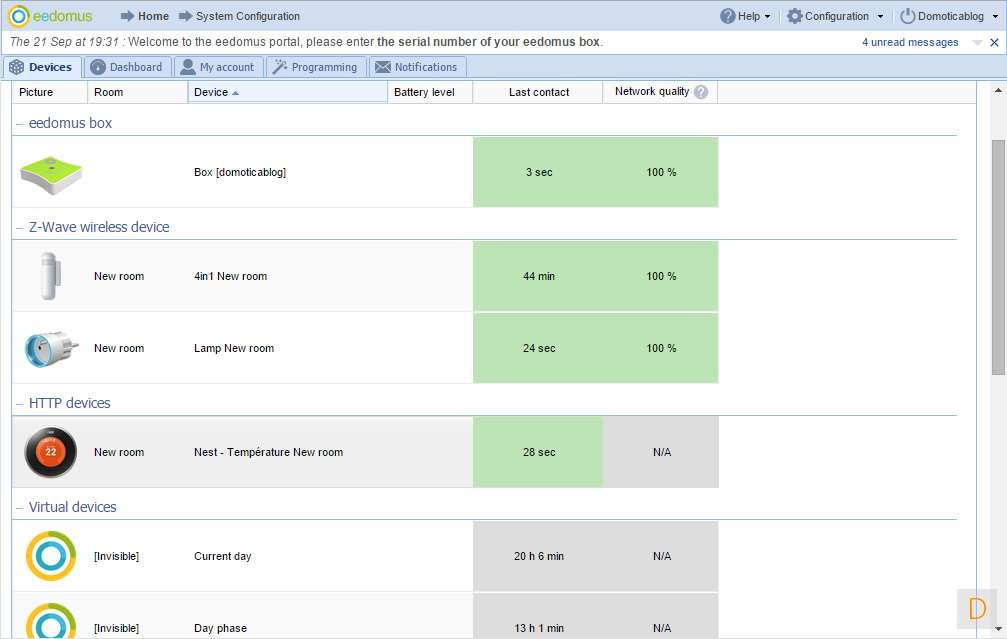This screenshot has width=1007, height=639.
Task: Collapse the Virtual devices group
Action: [x=20, y=507]
